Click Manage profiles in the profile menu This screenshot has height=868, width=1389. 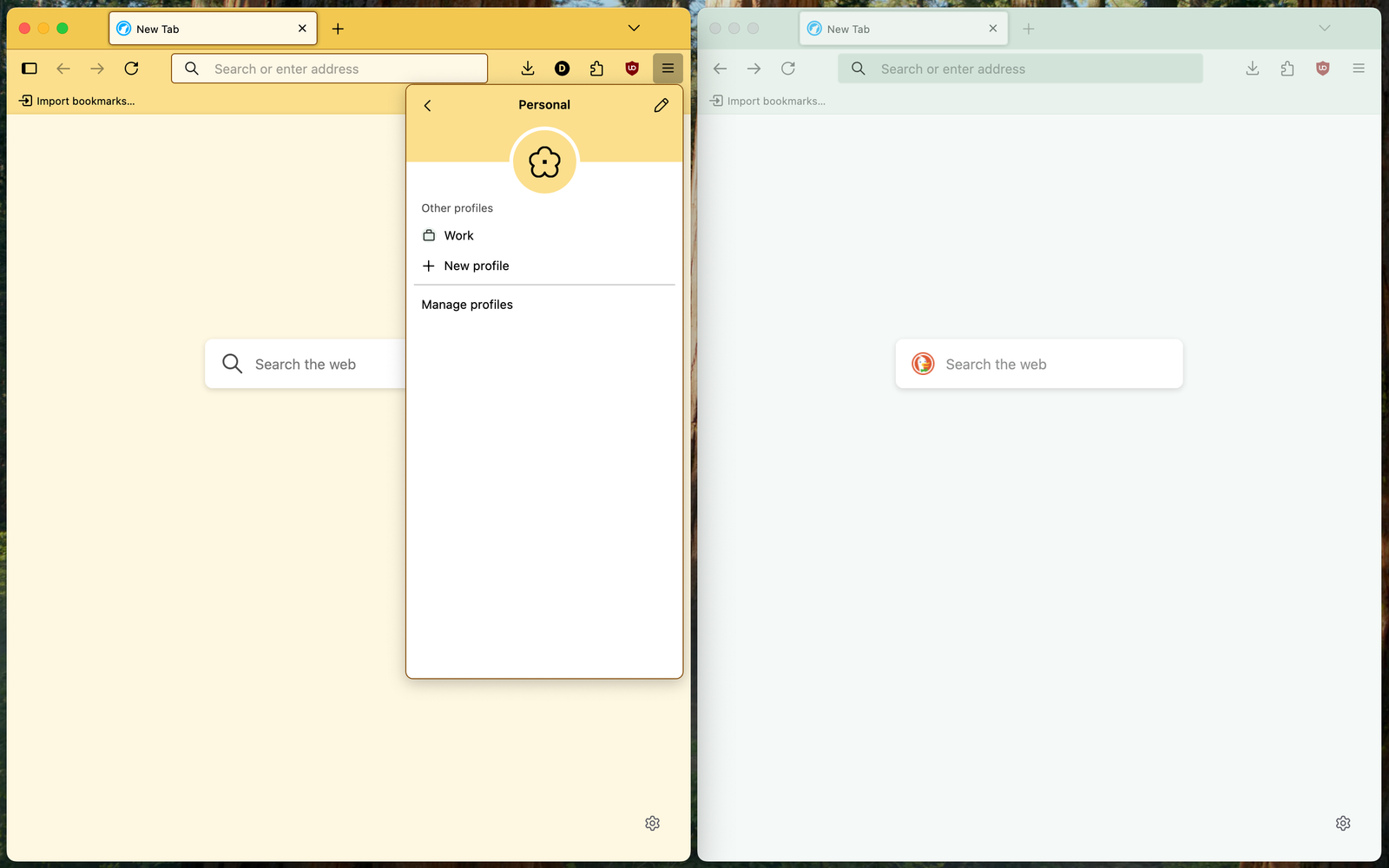tap(466, 304)
